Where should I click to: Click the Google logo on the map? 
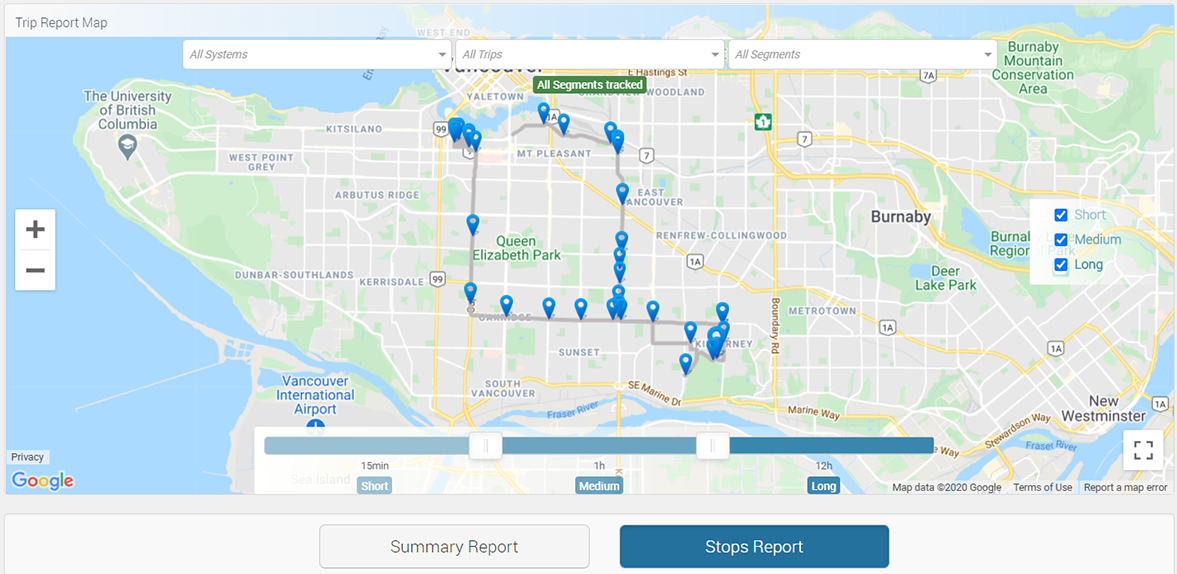click(43, 481)
